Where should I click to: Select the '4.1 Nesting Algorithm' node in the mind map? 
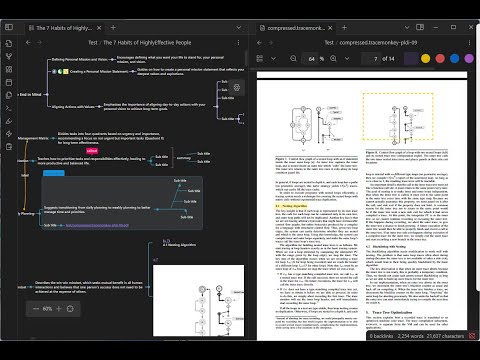coord(179,245)
